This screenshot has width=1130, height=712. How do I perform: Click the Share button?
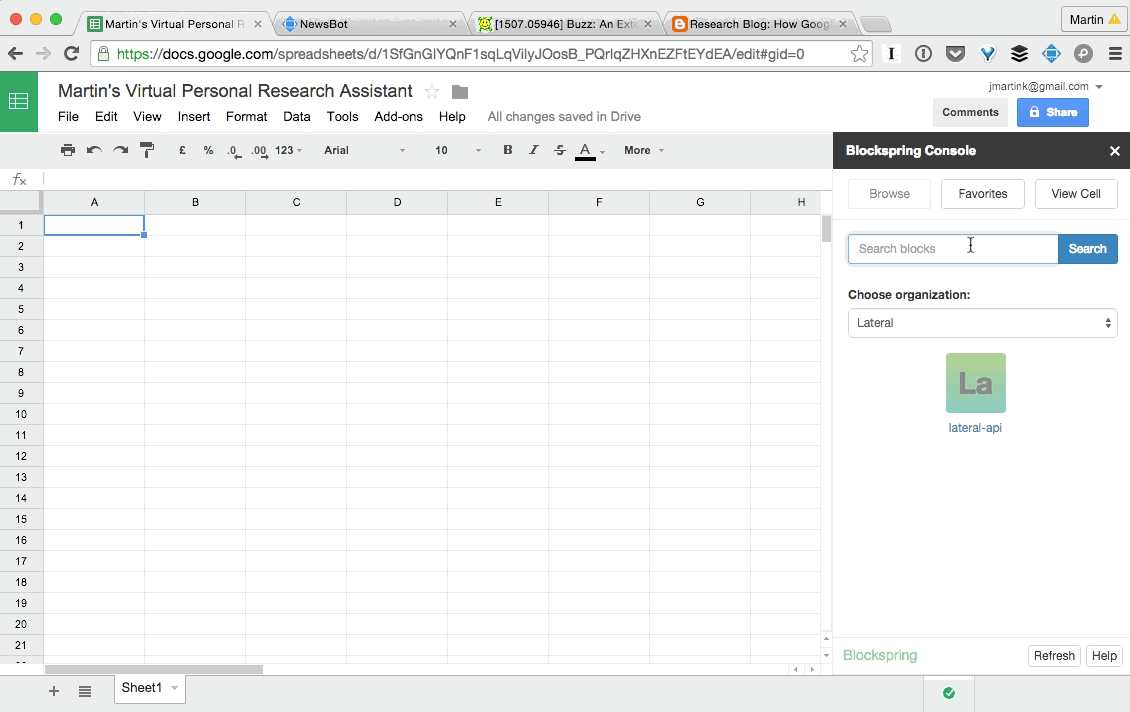[1052, 112]
